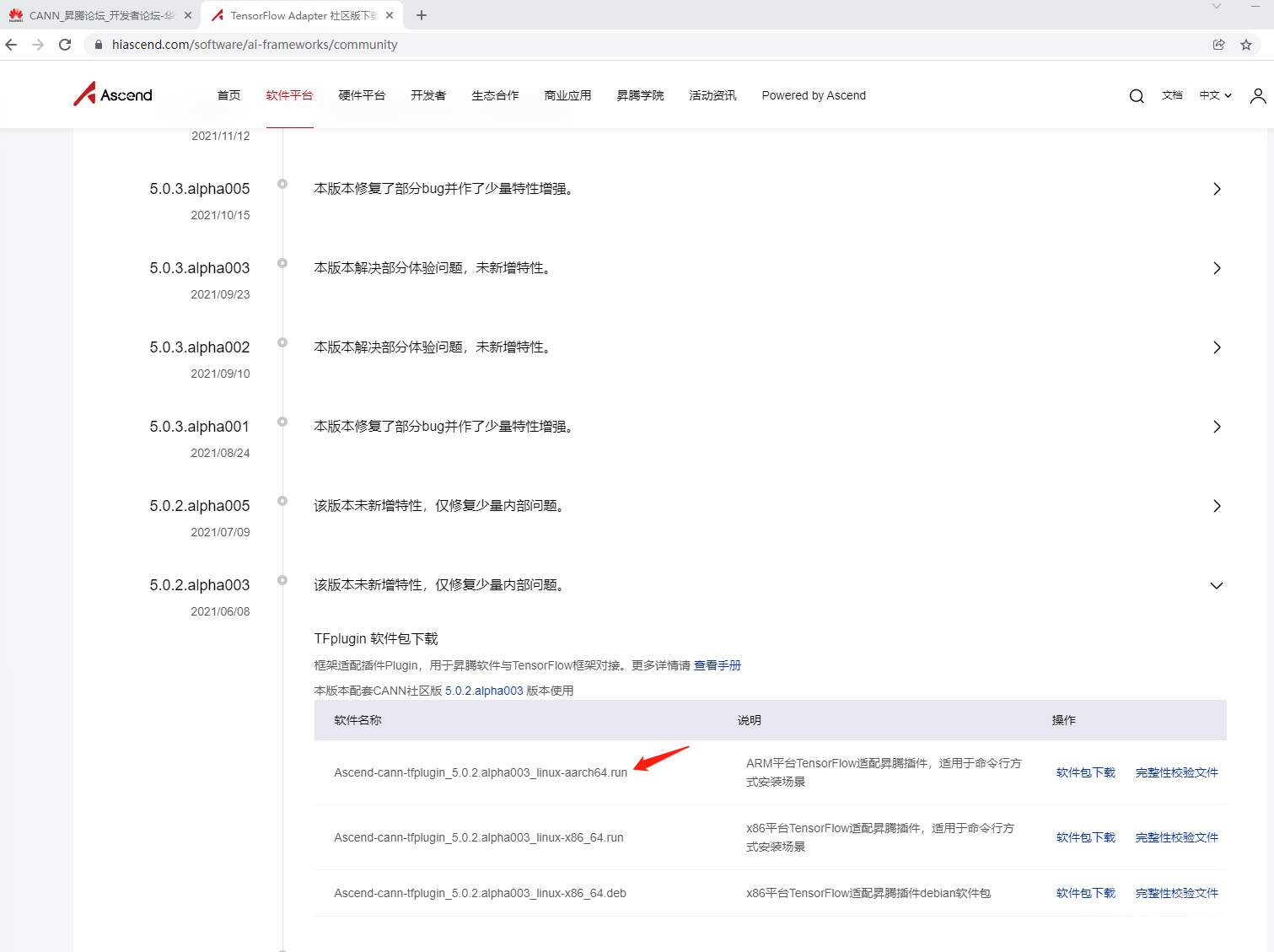This screenshot has height=952, width=1274.
Task: Open integrity check file for x86_64.run
Action: [x=1177, y=837]
